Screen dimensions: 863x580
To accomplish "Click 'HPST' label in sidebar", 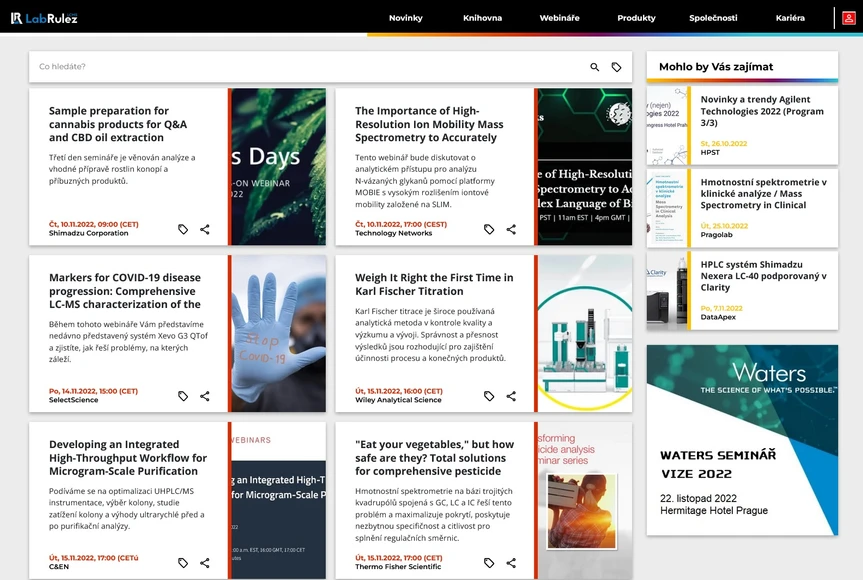I will (x=710, y=152).
